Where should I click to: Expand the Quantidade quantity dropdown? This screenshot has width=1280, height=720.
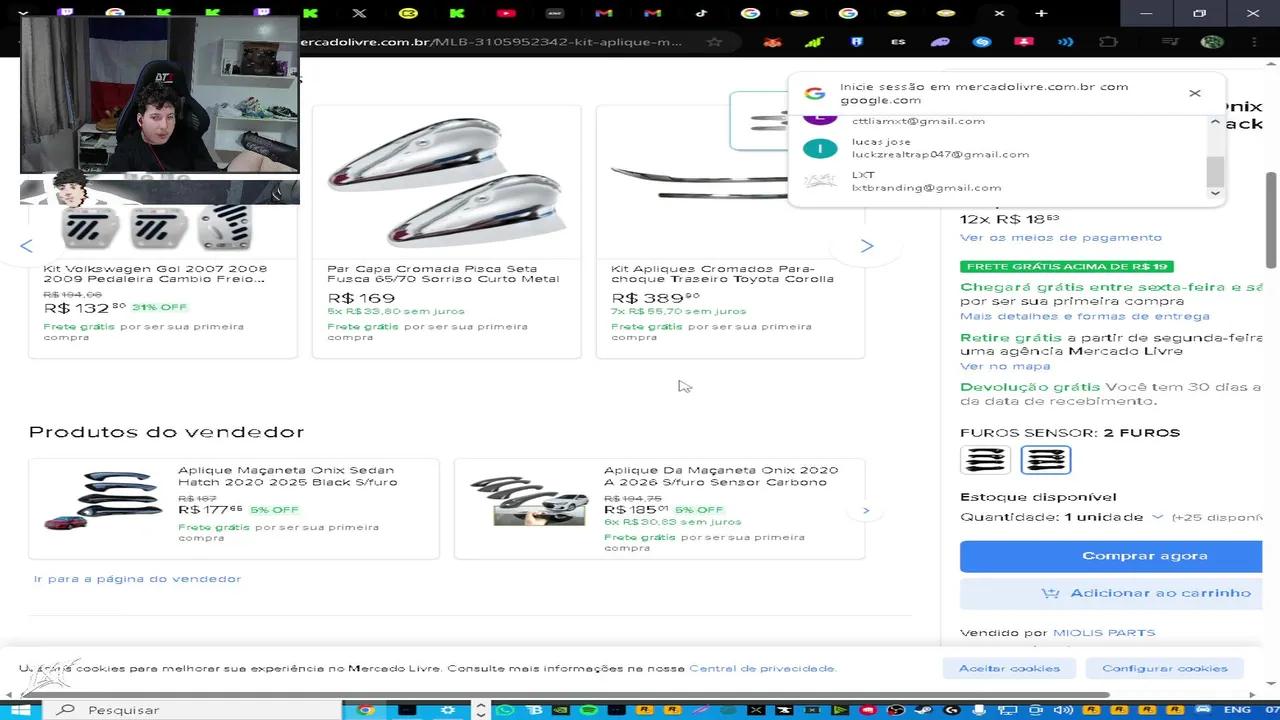point(1157,517)
